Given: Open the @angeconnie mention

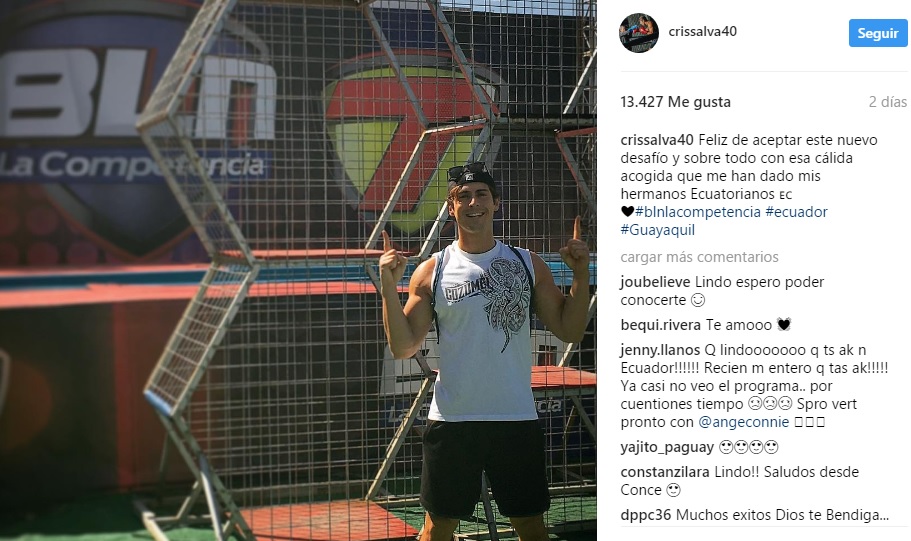Looking at the screenshot, I should tap(744, 422).
